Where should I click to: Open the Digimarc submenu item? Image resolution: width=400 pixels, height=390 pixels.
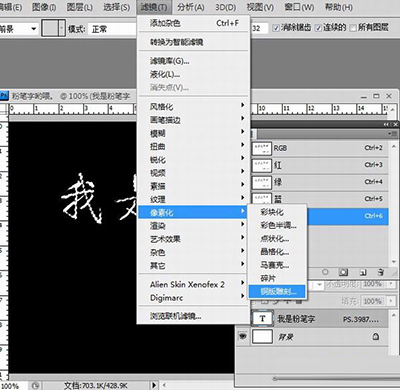[x=193, y=298]
